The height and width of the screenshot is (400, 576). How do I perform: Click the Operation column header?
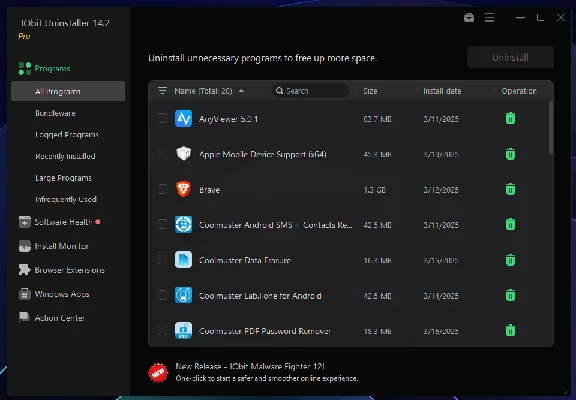(x=519, y=91)
